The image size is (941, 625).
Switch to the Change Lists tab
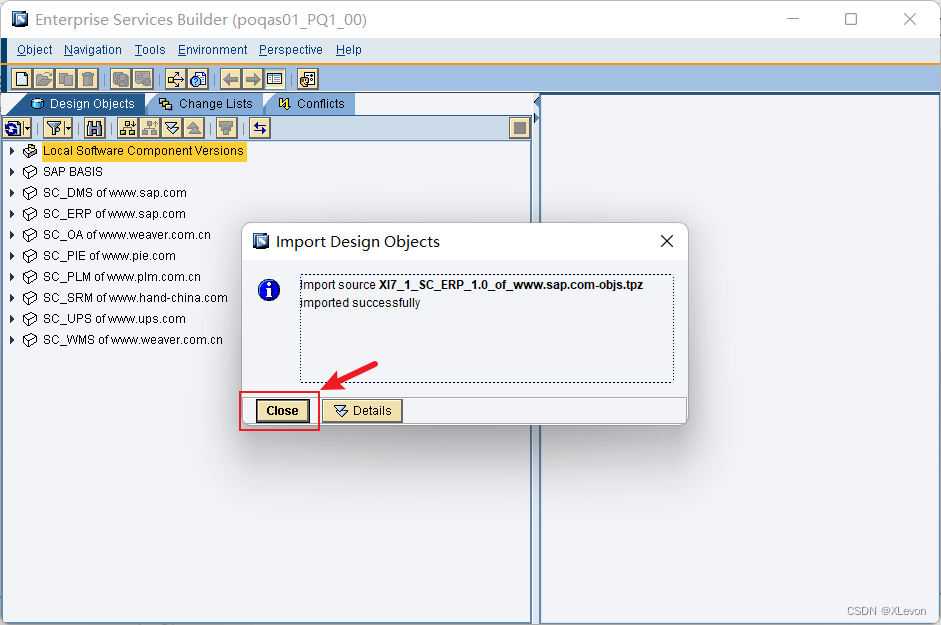tap(206, 104)
